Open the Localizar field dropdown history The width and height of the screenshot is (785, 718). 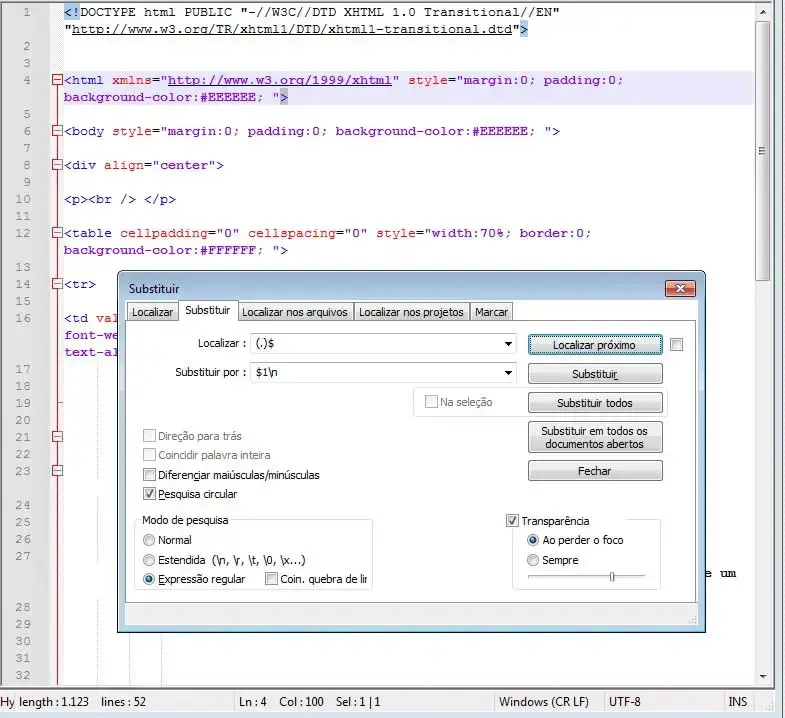click(509, 344)
